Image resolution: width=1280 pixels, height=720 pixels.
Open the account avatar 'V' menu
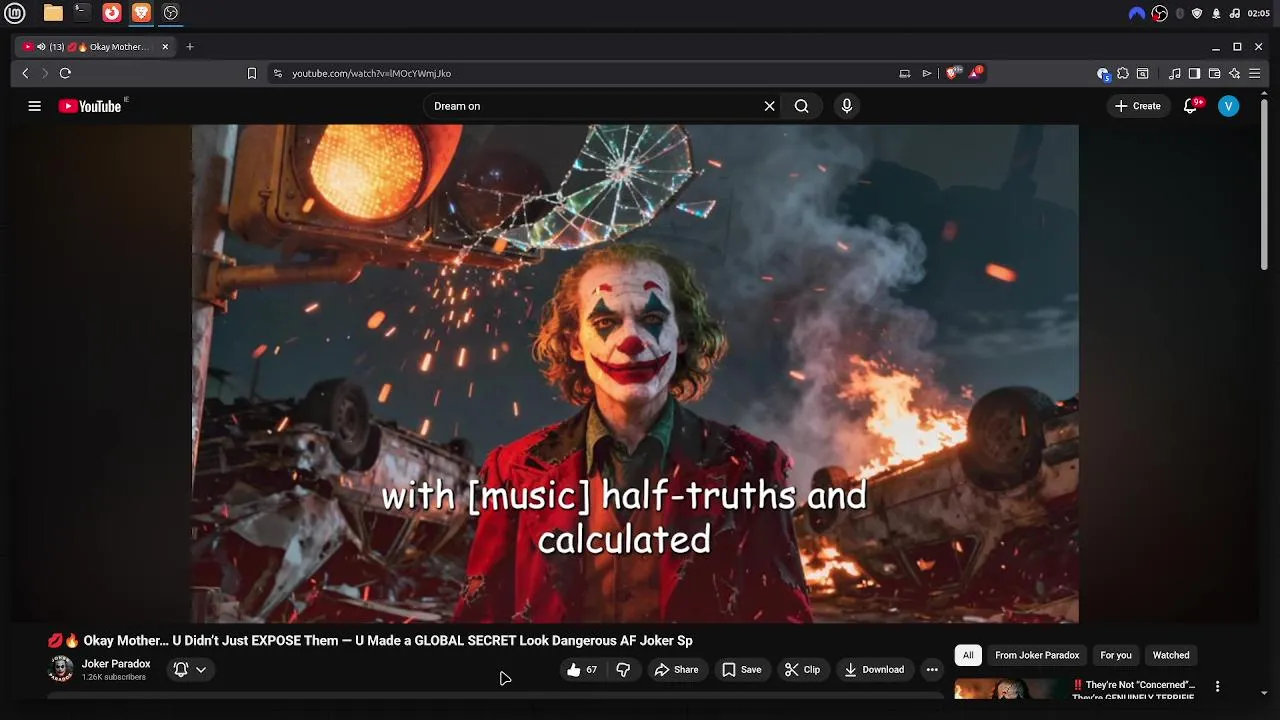pyautogui.click(x=1228, y=106)
